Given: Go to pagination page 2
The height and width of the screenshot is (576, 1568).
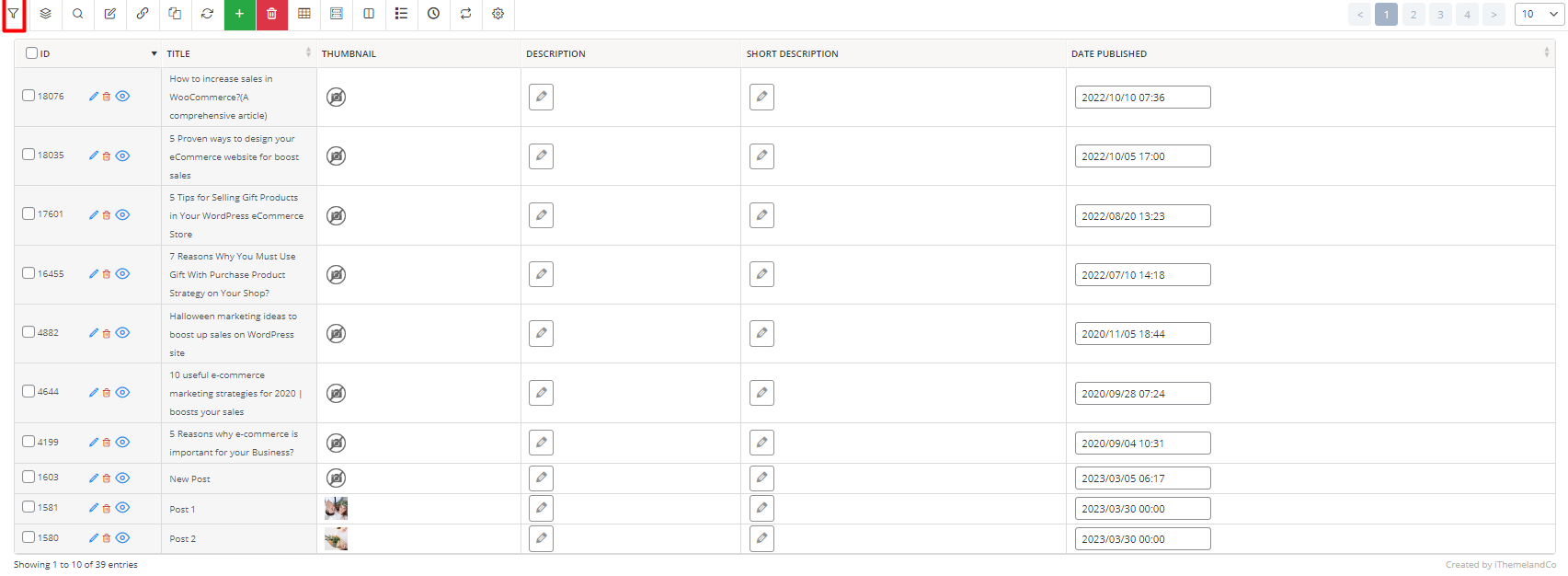Looking at the screenshot, I should coord(1413,14).
